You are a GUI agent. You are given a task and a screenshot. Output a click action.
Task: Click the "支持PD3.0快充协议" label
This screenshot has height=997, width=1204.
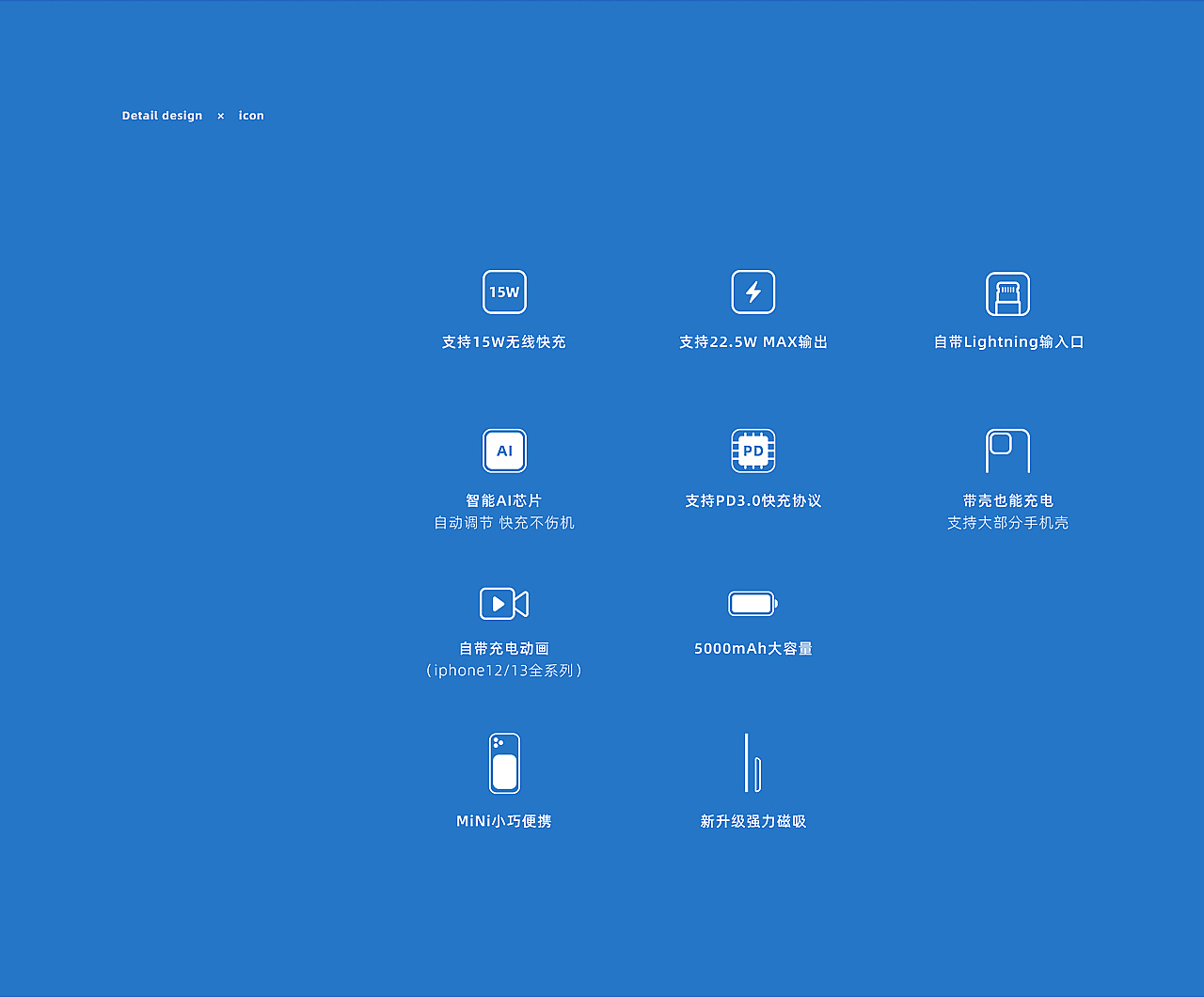(753, 501)
